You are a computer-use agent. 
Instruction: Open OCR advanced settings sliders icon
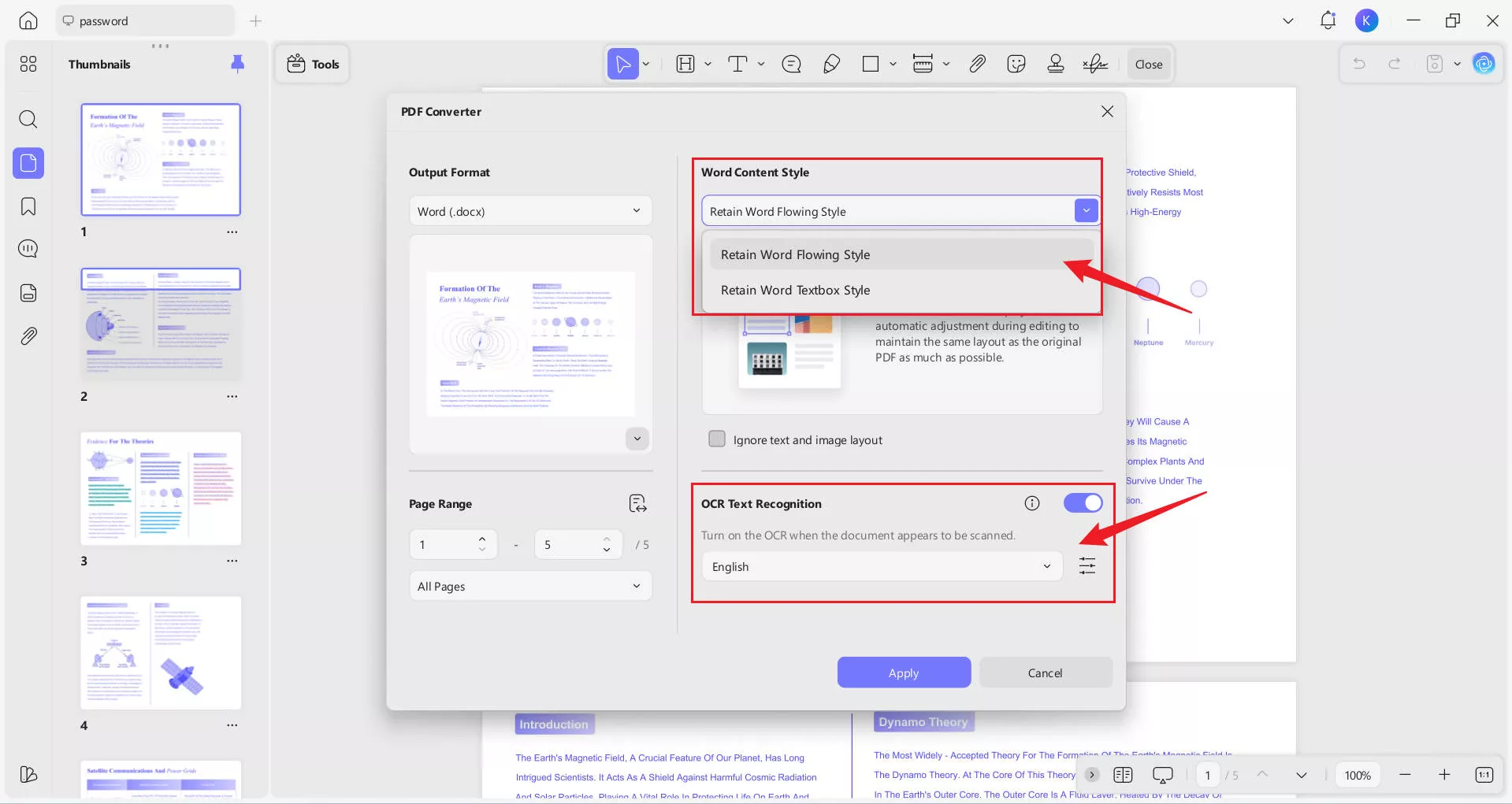coord(1087,565)
